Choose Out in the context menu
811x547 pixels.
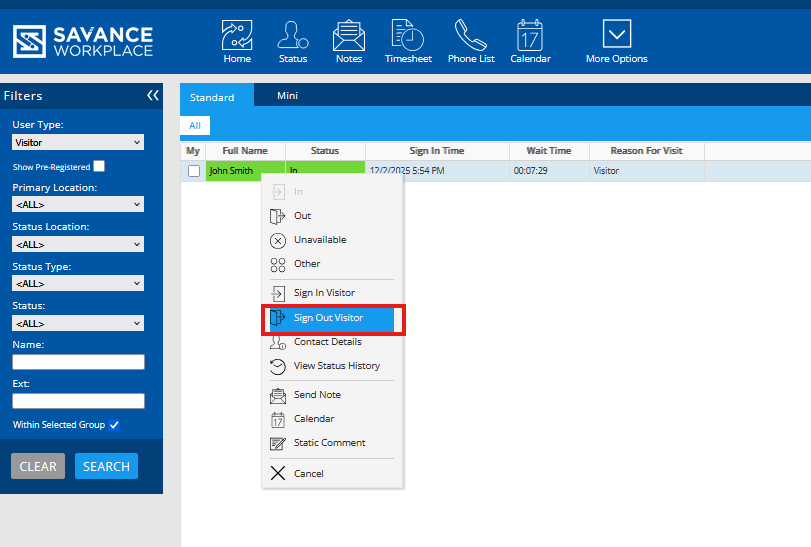click(x=332, y=216)
